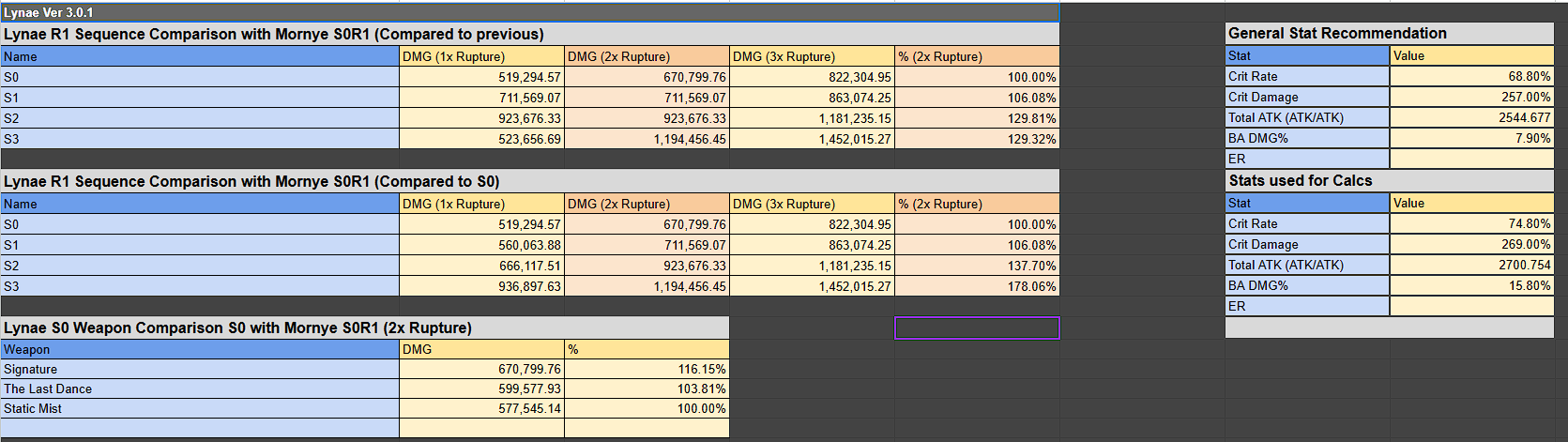Viewport: 1568px width, 442px height.
Task: Select the 'ER' label under General Stat Recommendation
Action: coord(1307,159)
